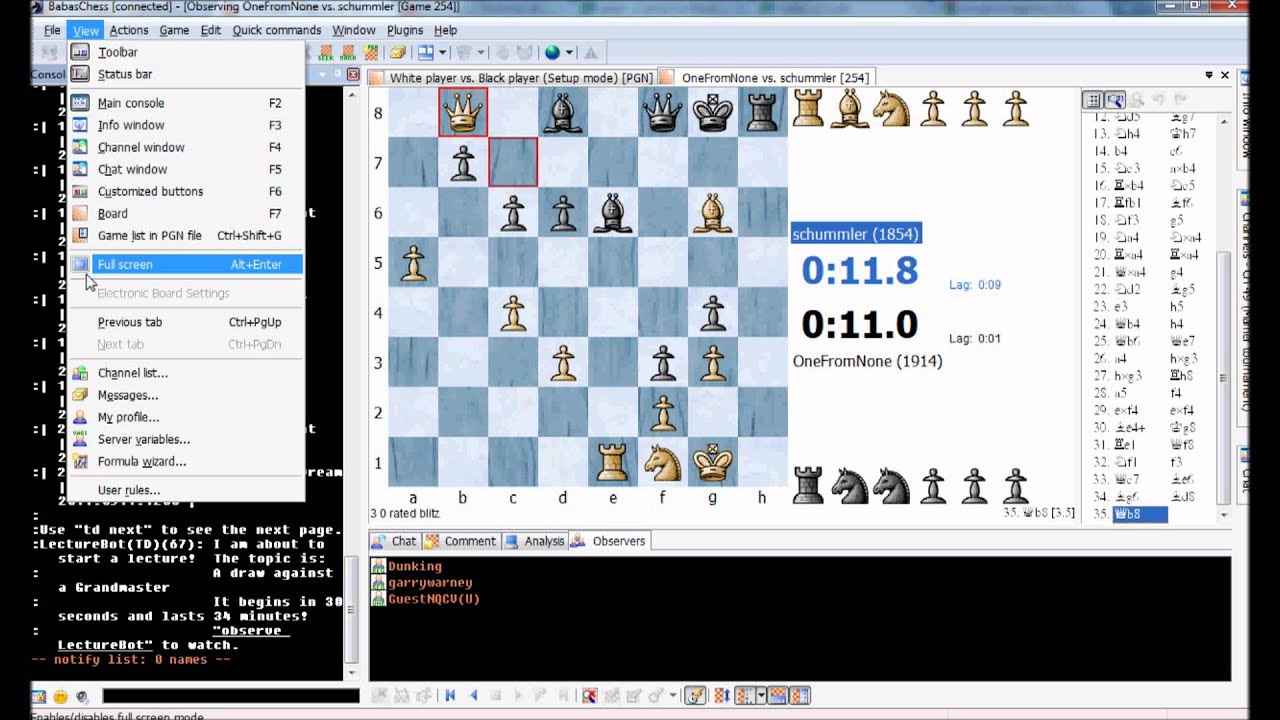
Task: Open User rules from View menu
Action: pyautogui.click(x=185, y=490)
